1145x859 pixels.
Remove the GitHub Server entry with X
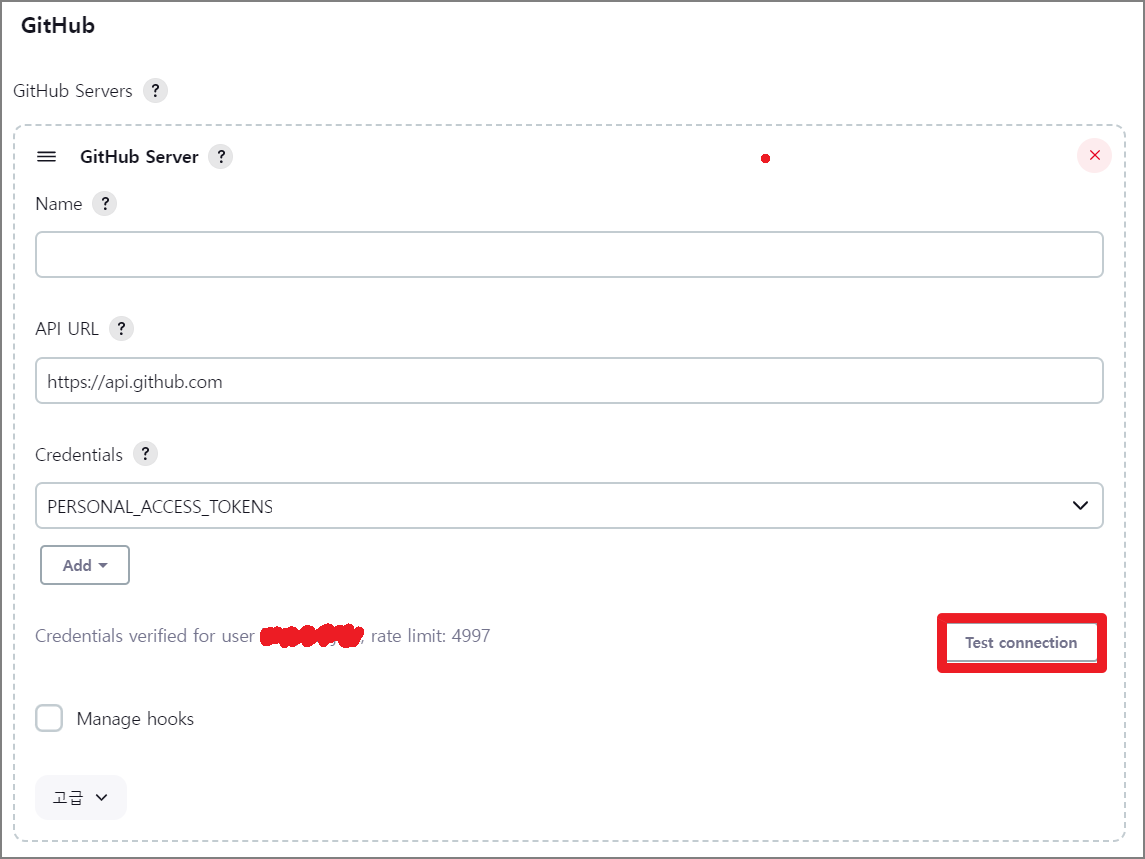click(1094, 156)
